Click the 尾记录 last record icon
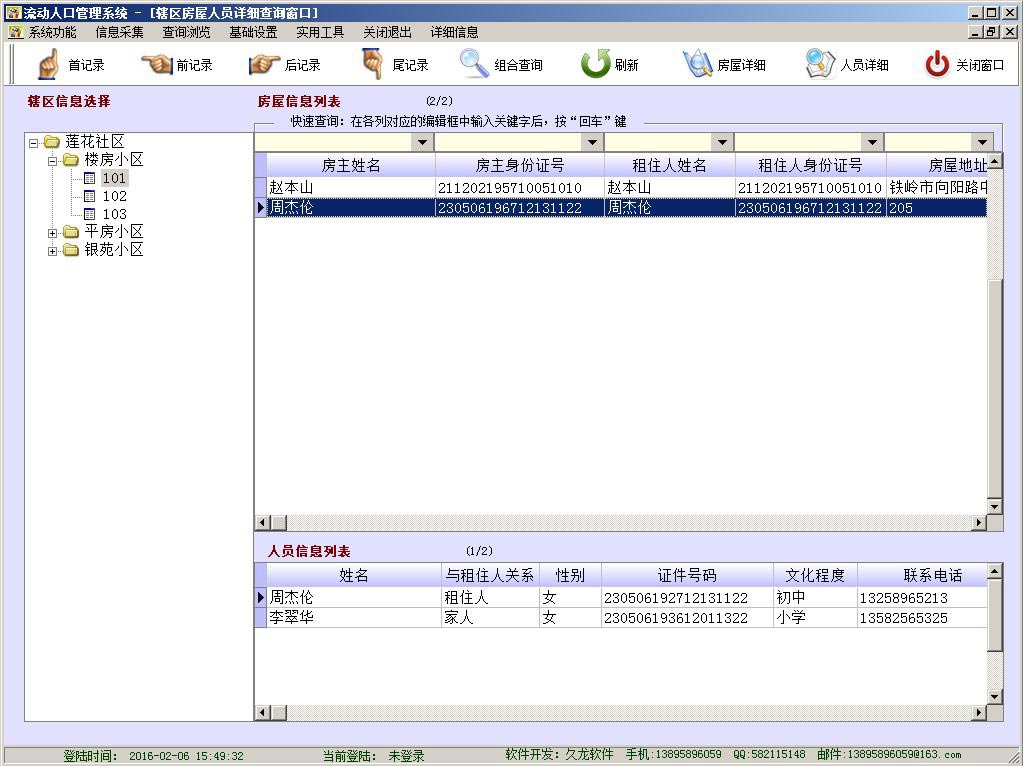The image size is (1023, 766). pos(373,65)
